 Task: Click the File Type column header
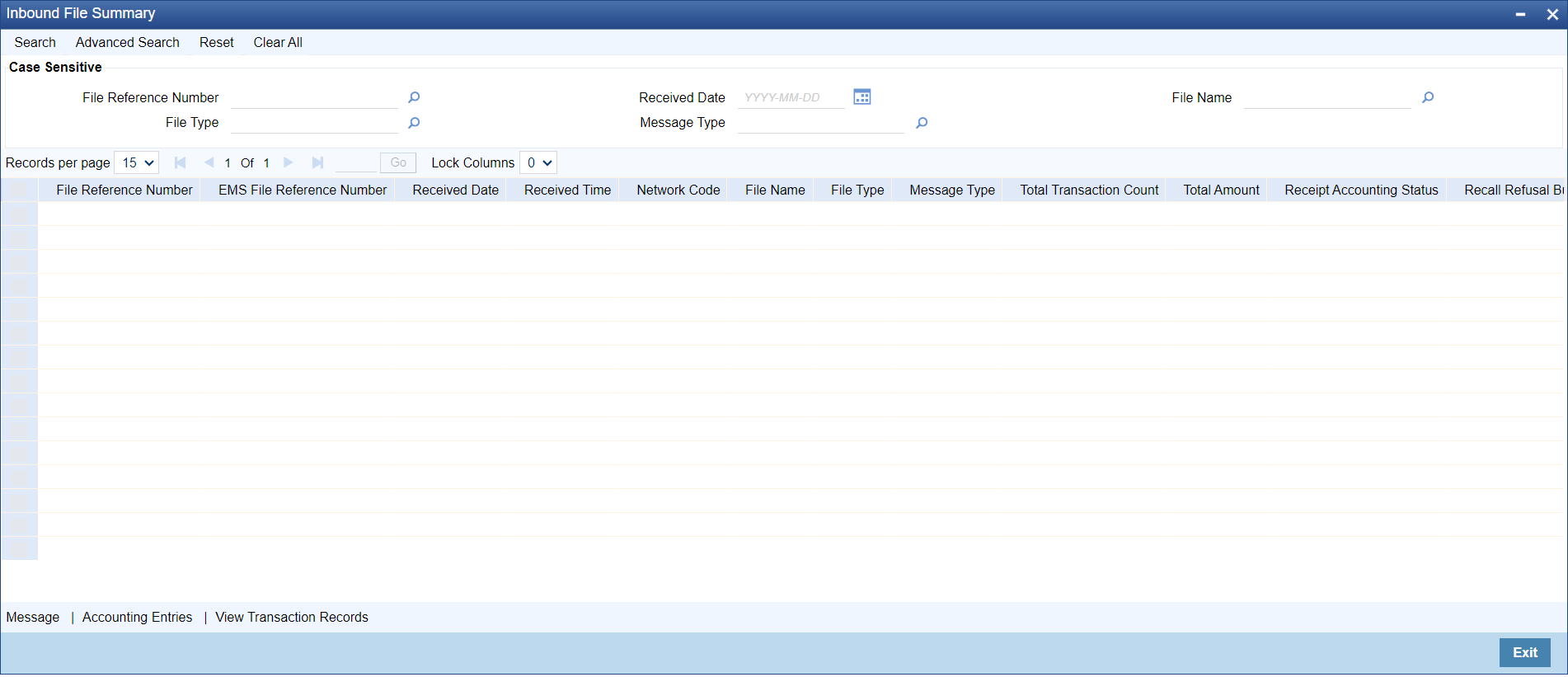coord(857,190)
